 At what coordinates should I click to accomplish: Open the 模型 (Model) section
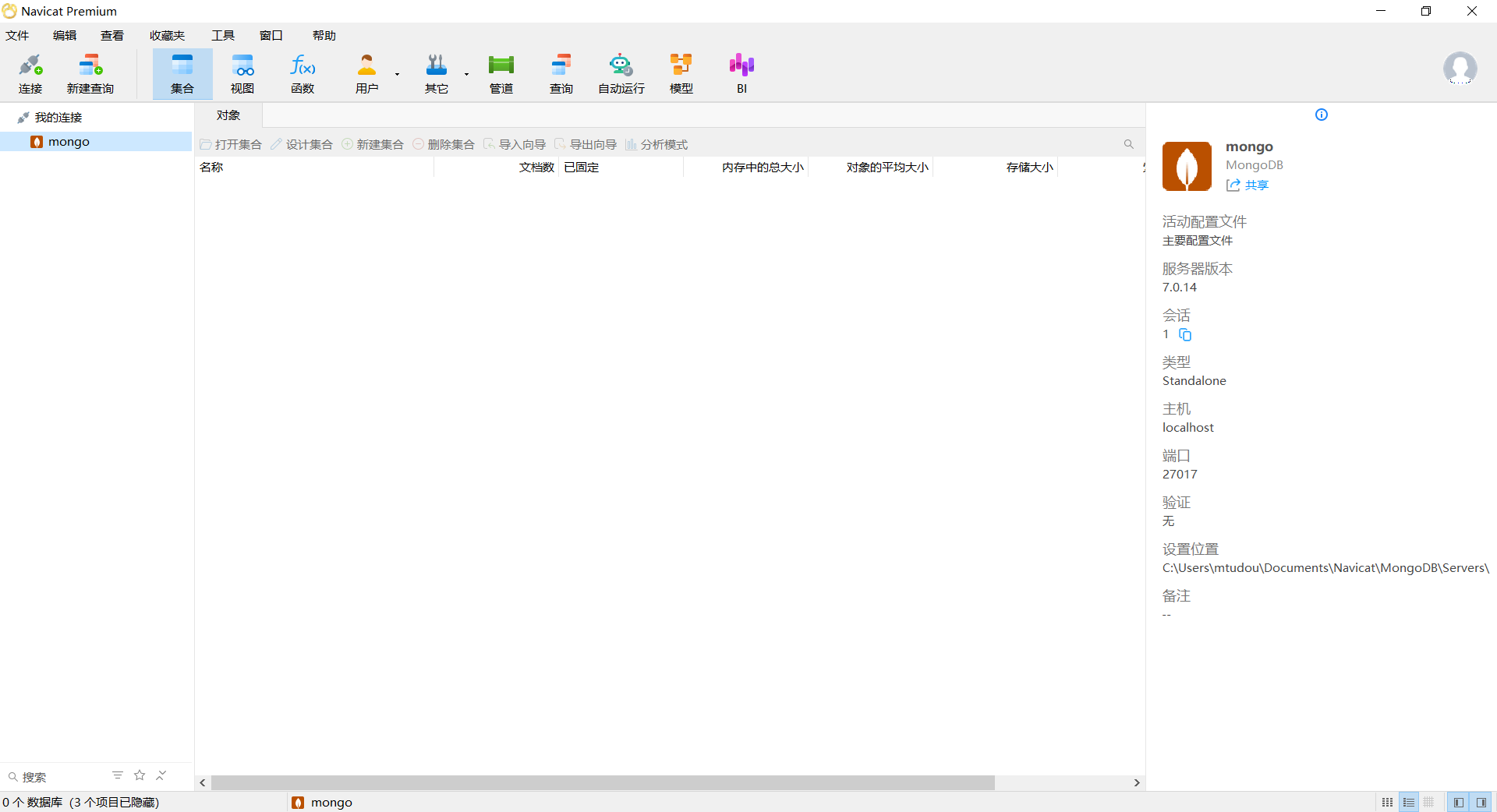click(681, 74)
